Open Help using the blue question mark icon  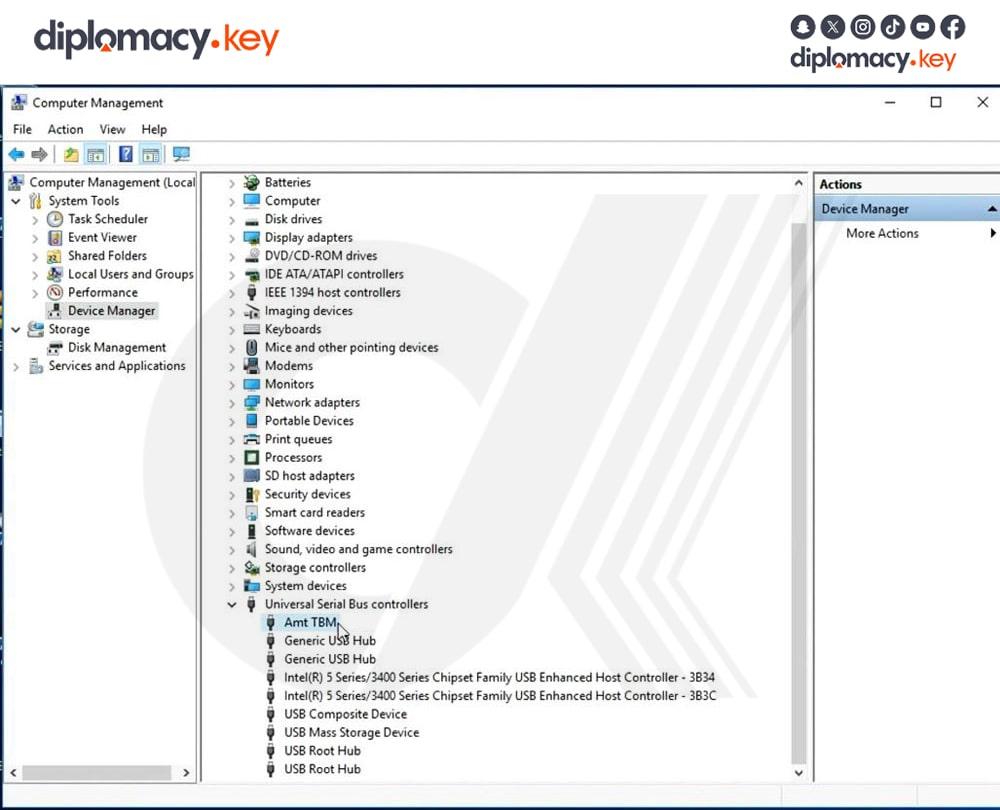point(123,153)
